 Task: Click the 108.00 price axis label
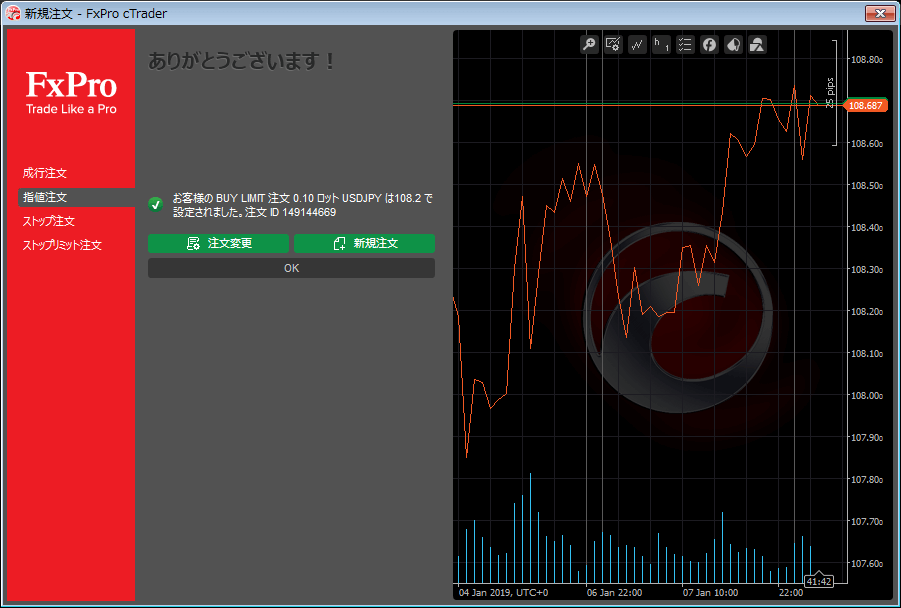tap(867, 395)
